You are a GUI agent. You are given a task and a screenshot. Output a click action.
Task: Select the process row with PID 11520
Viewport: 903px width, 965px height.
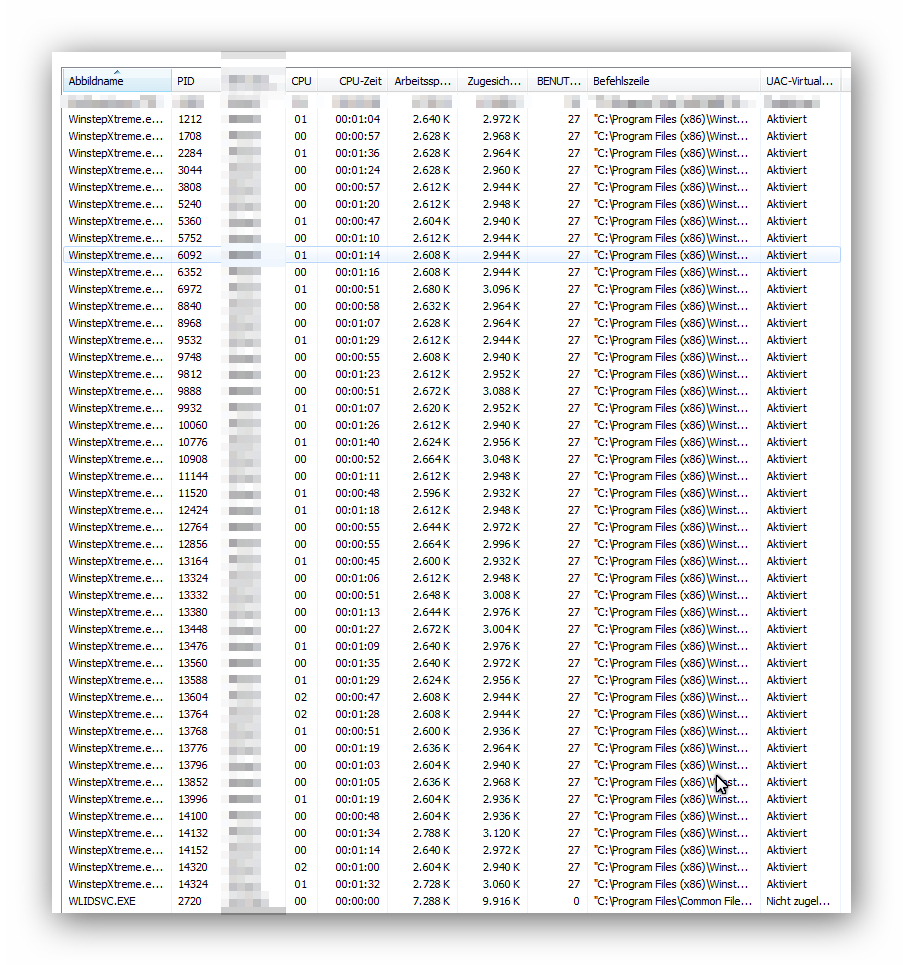point(115,493)
